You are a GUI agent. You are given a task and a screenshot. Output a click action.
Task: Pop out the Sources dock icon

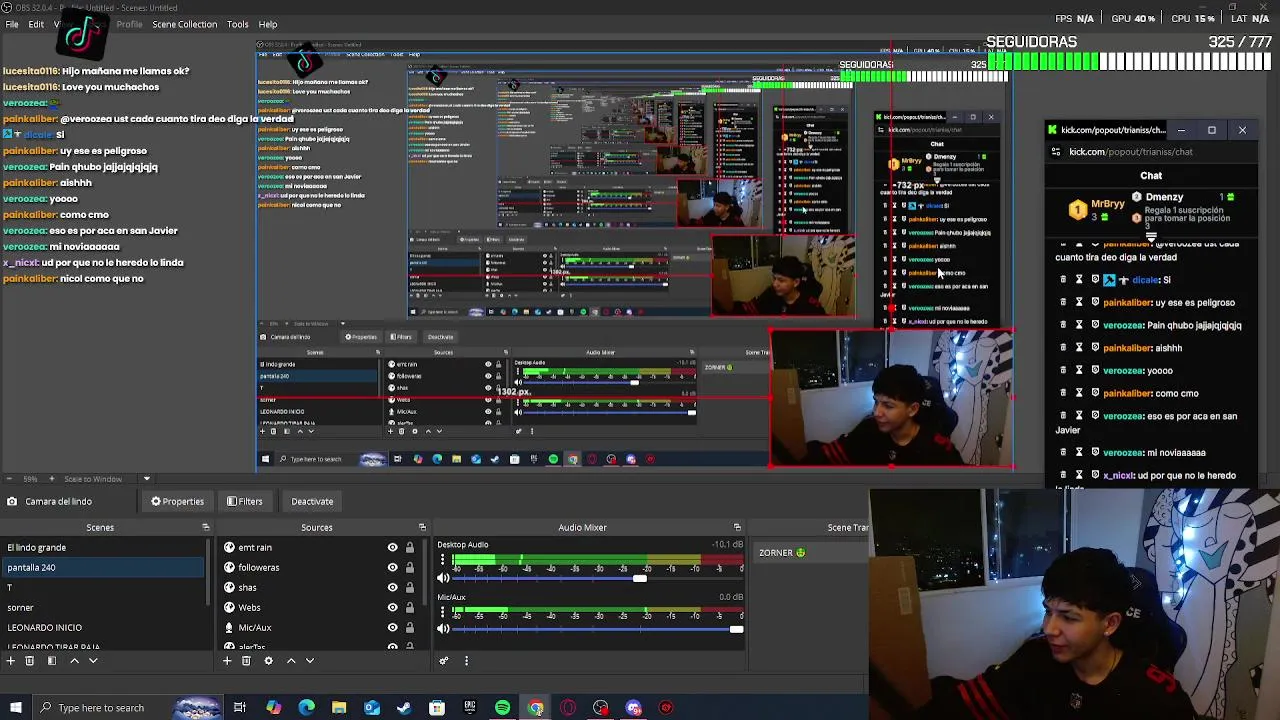coord(422,527)
